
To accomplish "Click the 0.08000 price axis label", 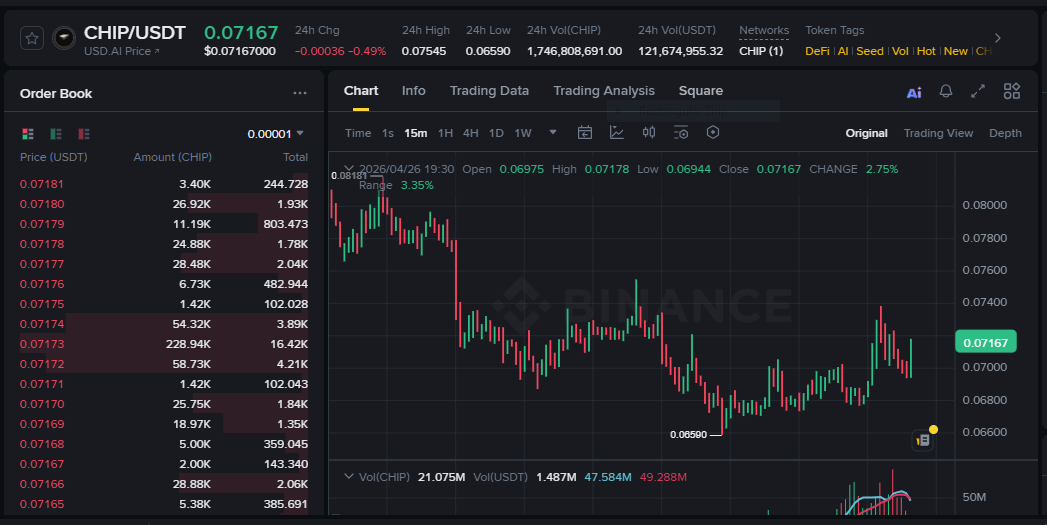I will (x=984, y=205).
